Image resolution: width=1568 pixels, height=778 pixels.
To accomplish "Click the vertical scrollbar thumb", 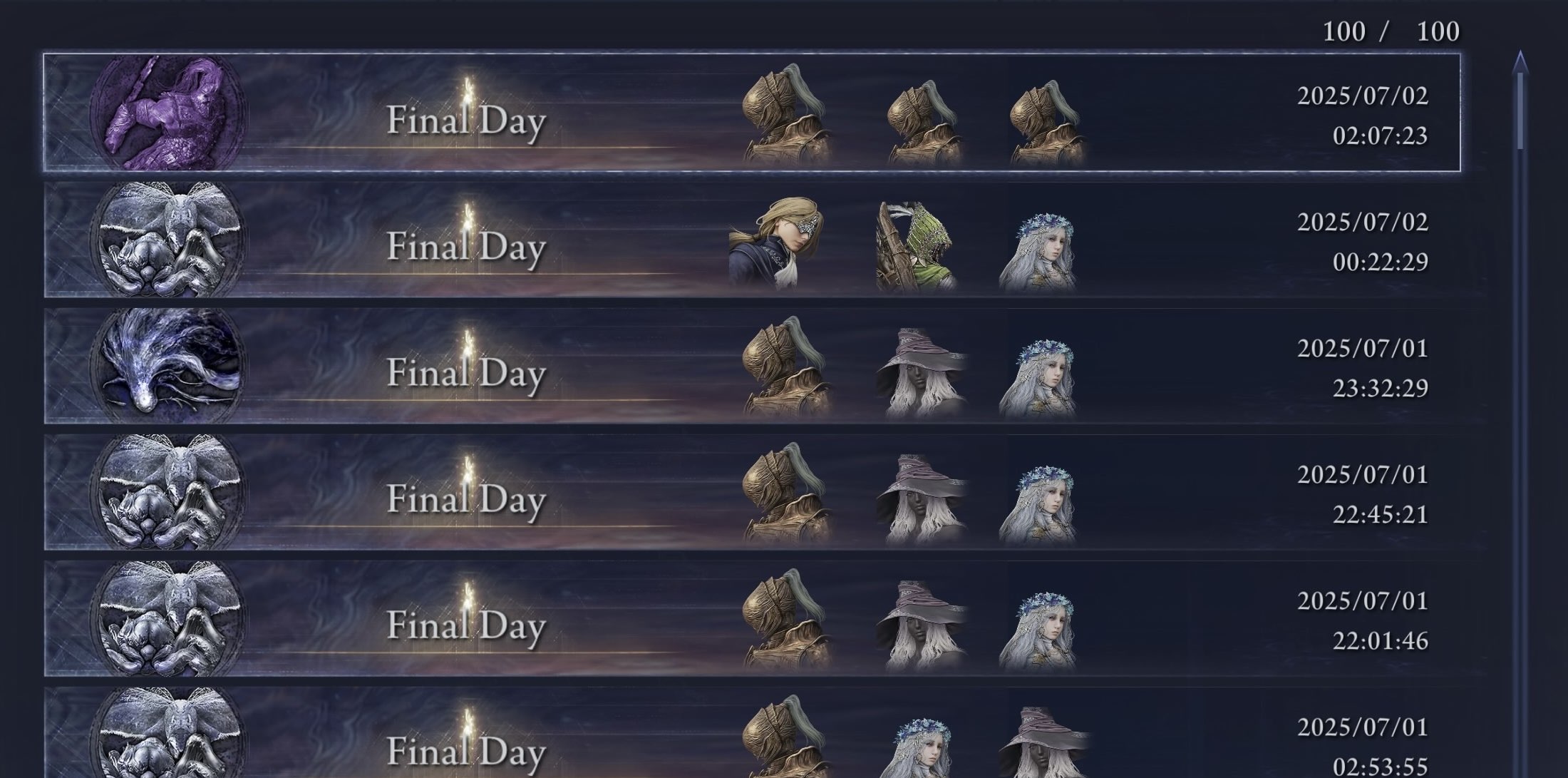I will (x=1520, y=111).
